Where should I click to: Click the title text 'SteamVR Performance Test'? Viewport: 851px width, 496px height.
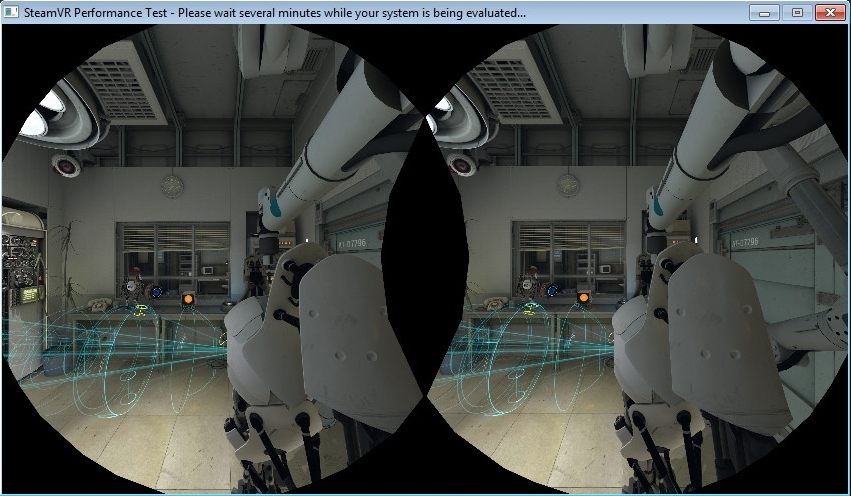tap(96, 12)
